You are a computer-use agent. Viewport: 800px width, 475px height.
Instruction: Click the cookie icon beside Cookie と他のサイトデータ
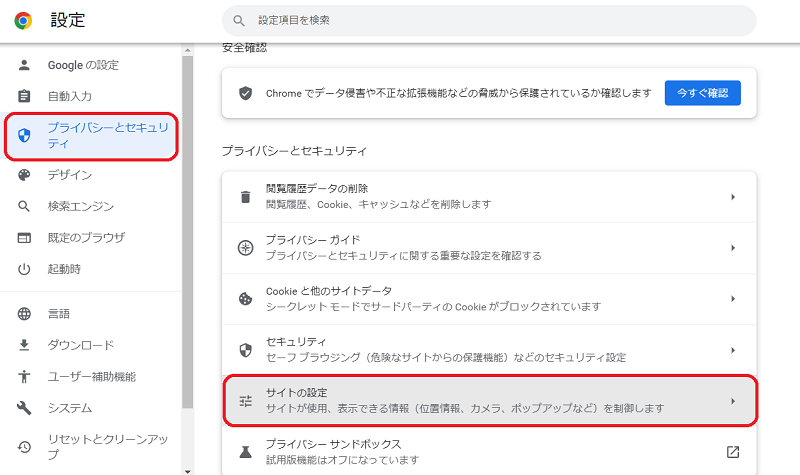pyautogui.click(x=245, y=298)
